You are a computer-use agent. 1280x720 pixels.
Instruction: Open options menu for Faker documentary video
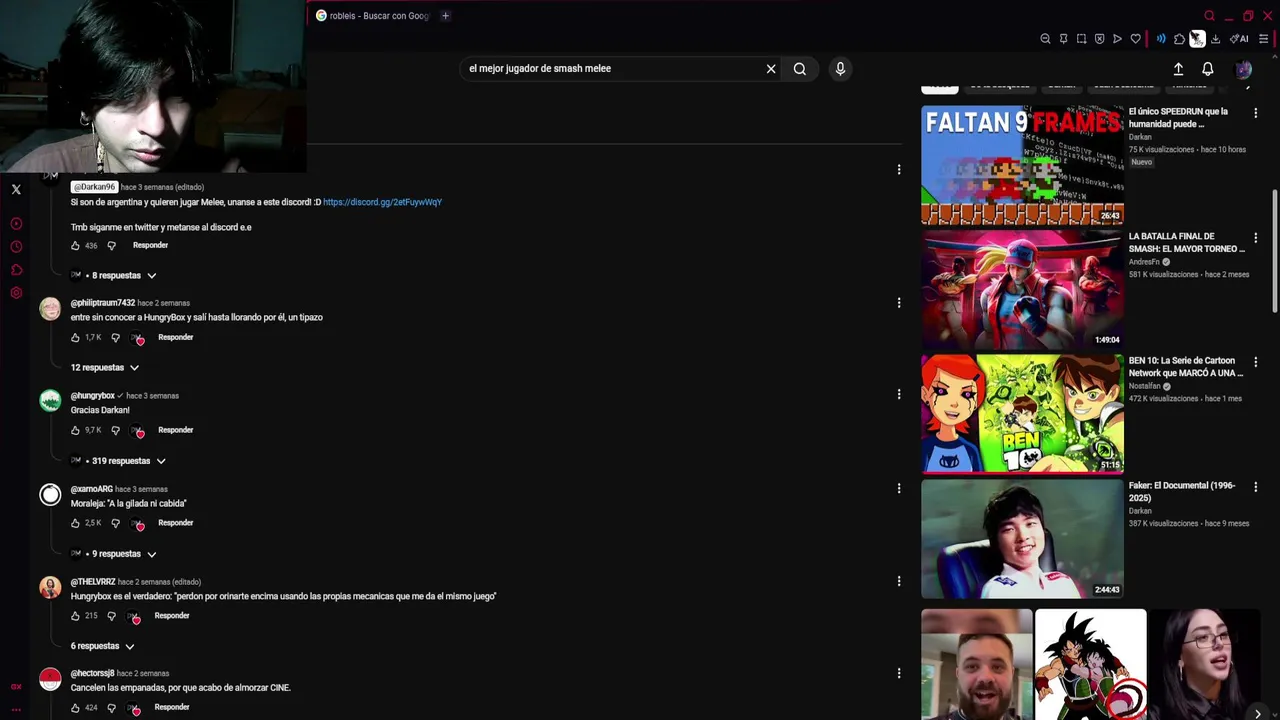click(x=1256, y=487)
